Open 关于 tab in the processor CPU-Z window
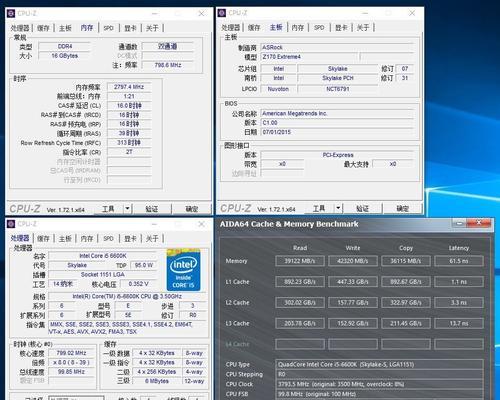500x400 pixels. pos(152,238)
